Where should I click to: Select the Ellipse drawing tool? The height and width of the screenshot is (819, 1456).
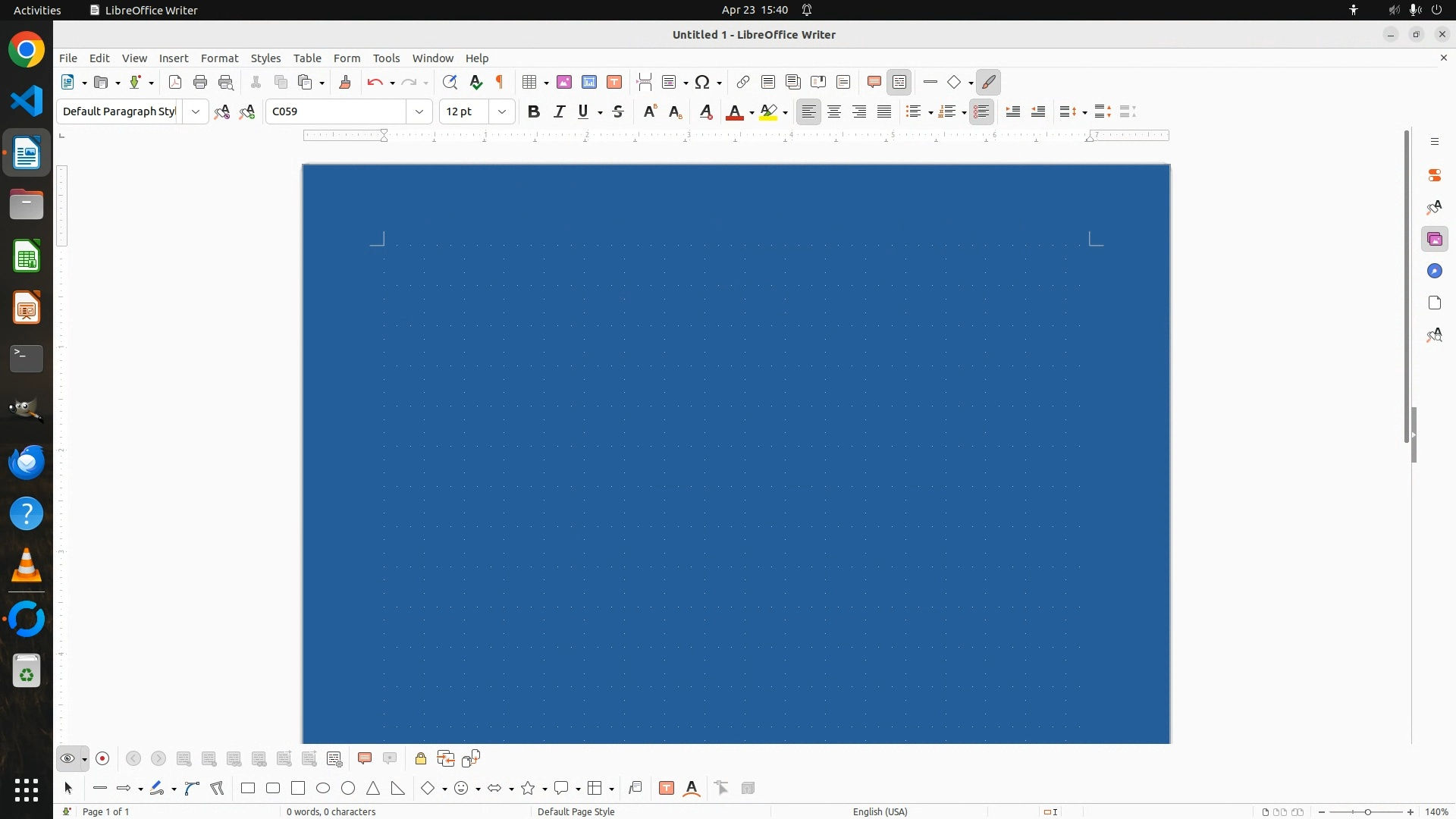323,788
